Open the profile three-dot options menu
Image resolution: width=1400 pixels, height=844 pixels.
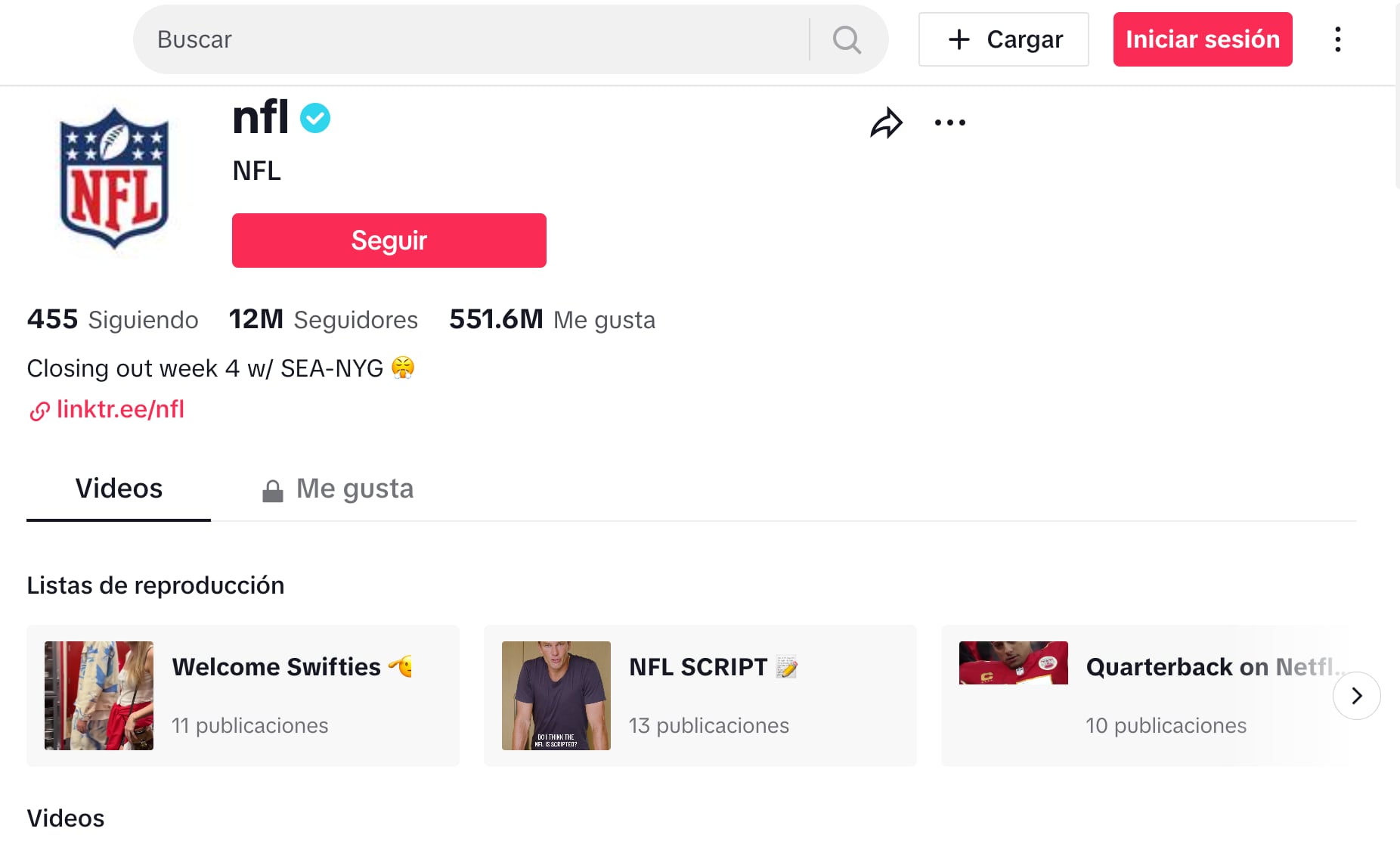coord(950,123)
